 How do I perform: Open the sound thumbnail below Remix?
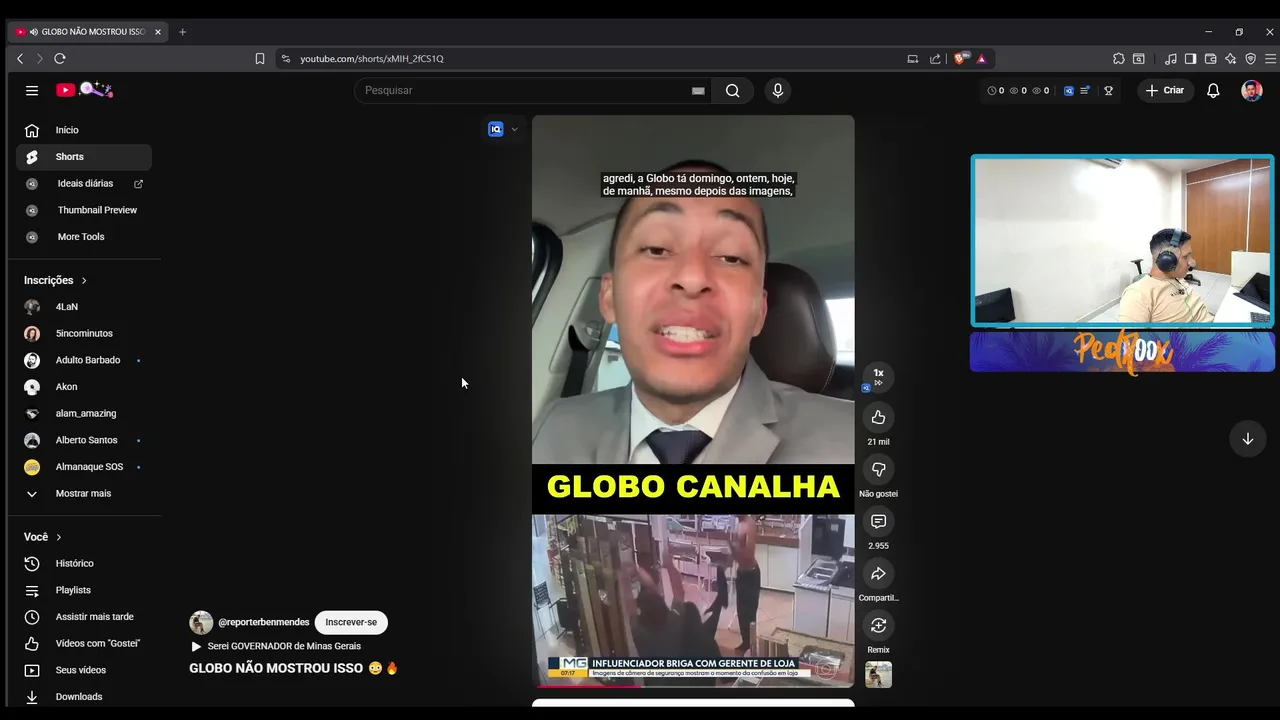[878, 675]
